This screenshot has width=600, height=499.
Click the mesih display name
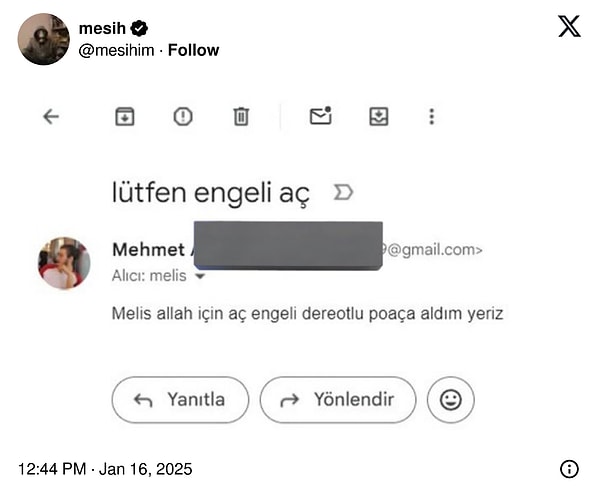click(102, 28)
